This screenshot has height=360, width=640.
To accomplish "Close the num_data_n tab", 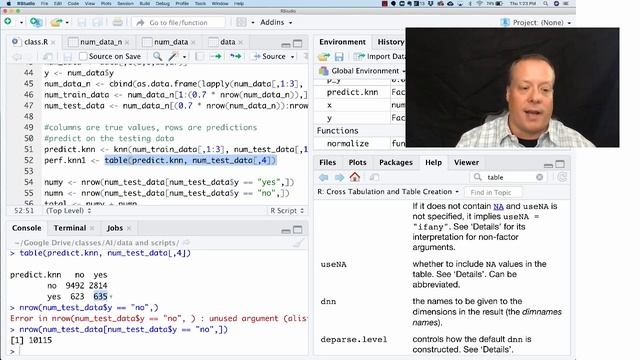I will (x=127, y=42).
